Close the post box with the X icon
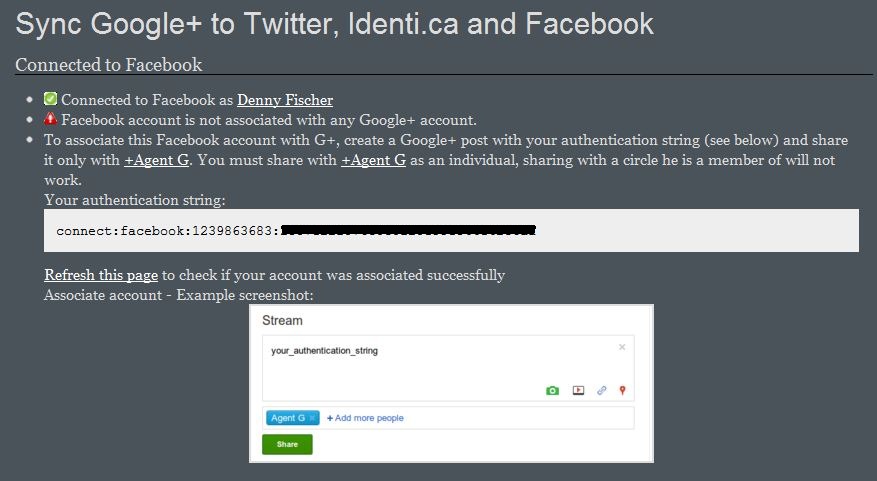Viewport: 877px width, 481px height. (x=622, y=347)
